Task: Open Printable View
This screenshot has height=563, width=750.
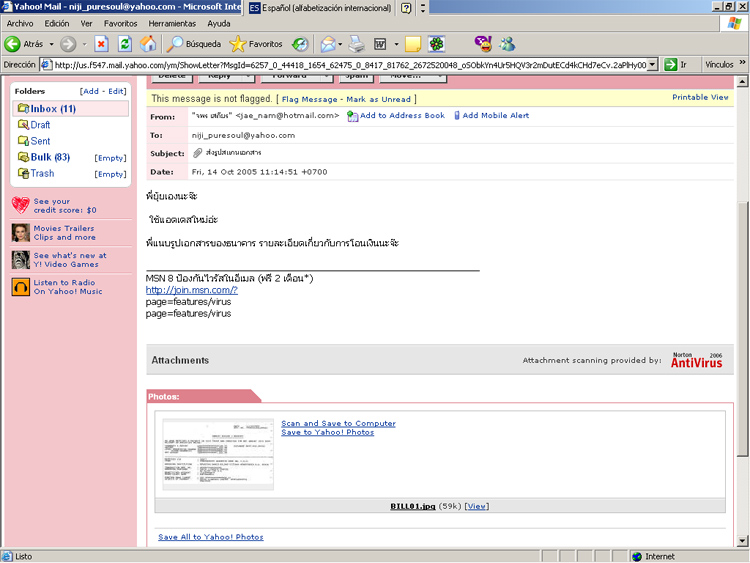Action: [700, 97]
